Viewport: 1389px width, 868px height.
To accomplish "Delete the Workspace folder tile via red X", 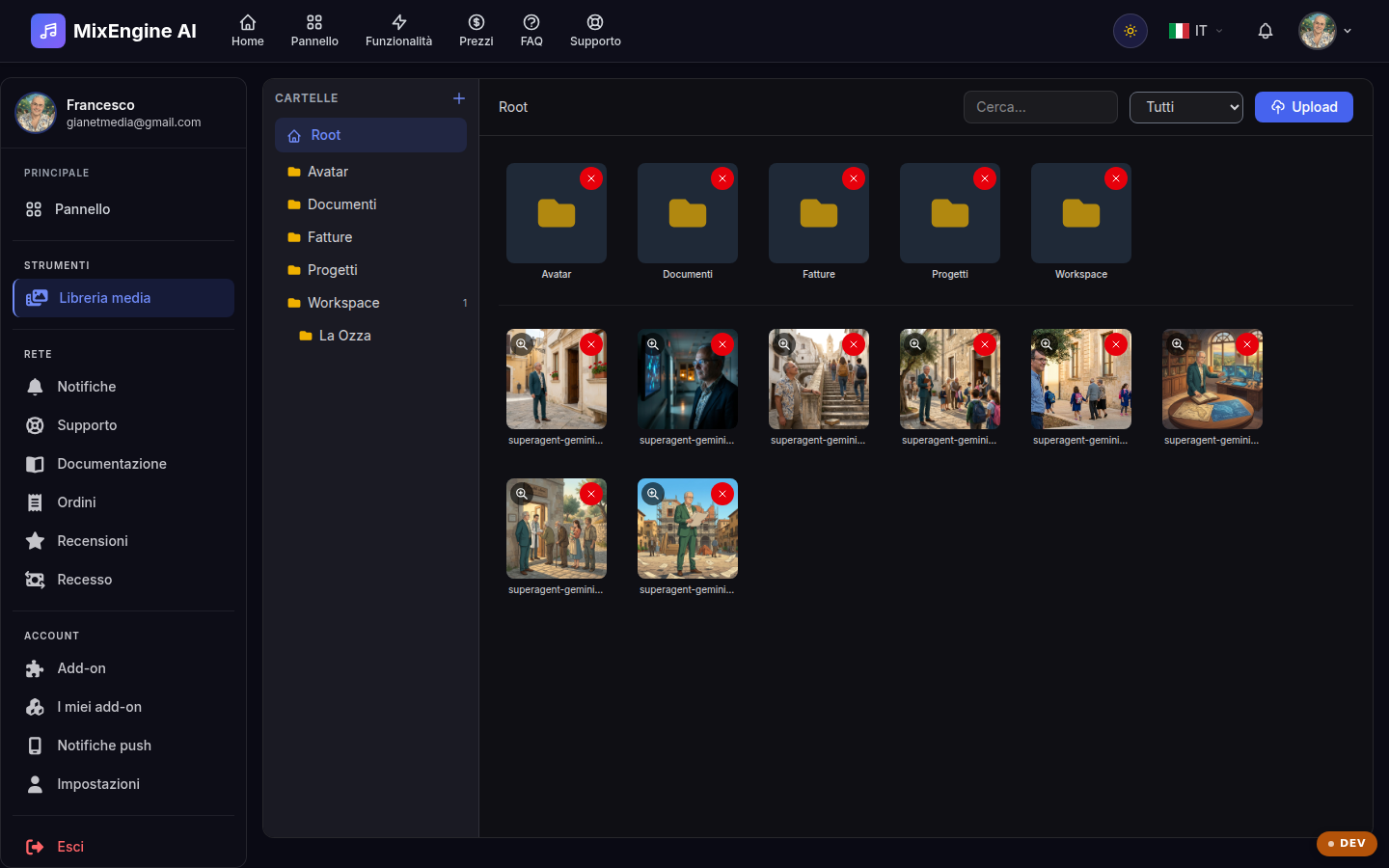I will (1116, 178).
